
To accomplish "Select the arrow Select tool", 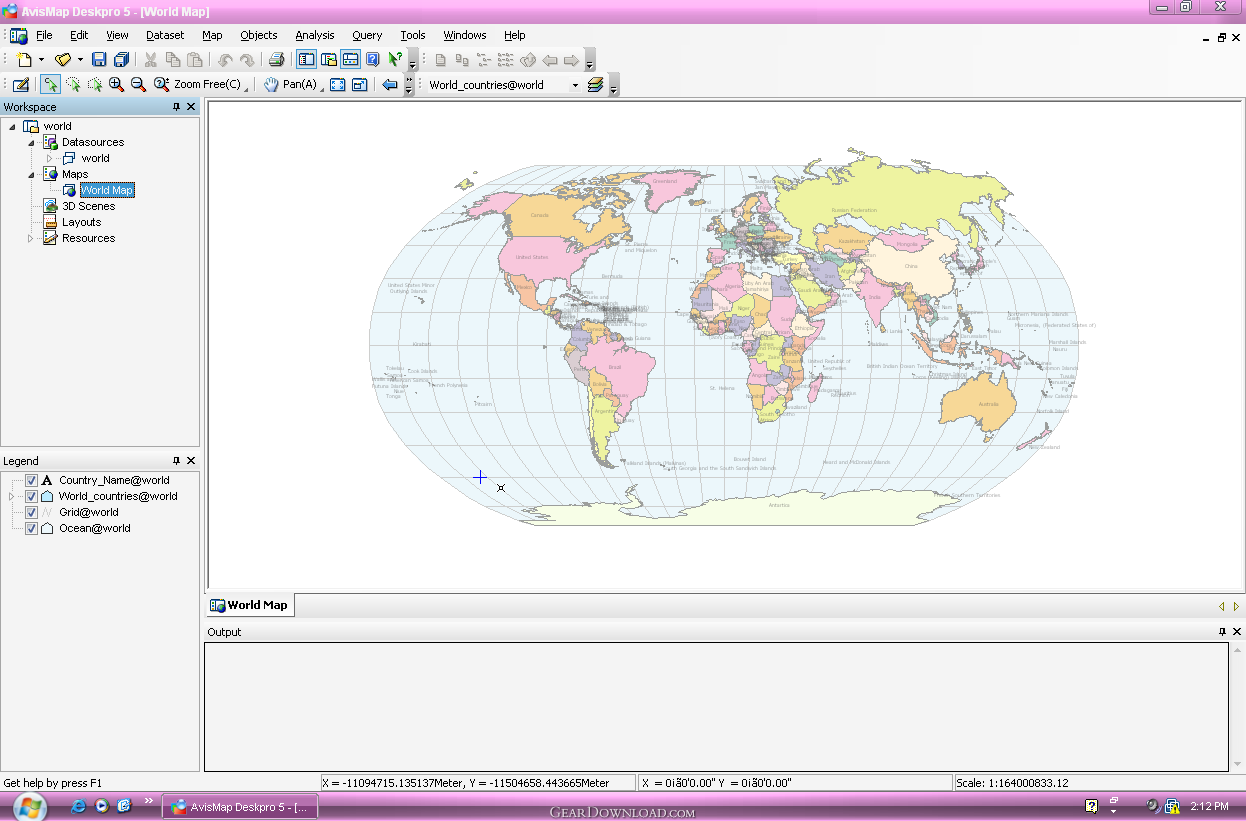I will 50,85.
